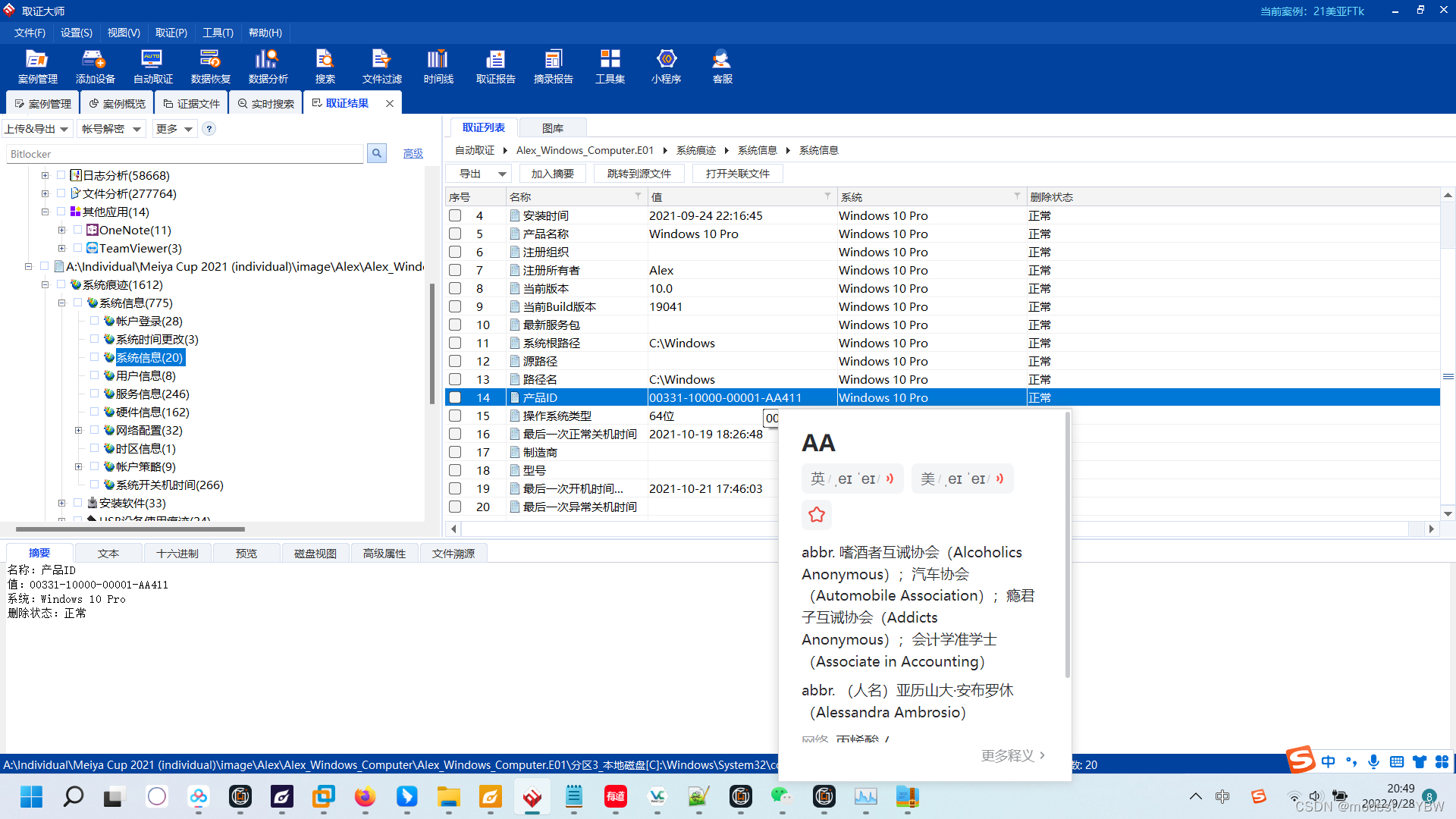1456x819 pixels.
Task: Open the 数据恢复 tool
Action: coord(210,66)
